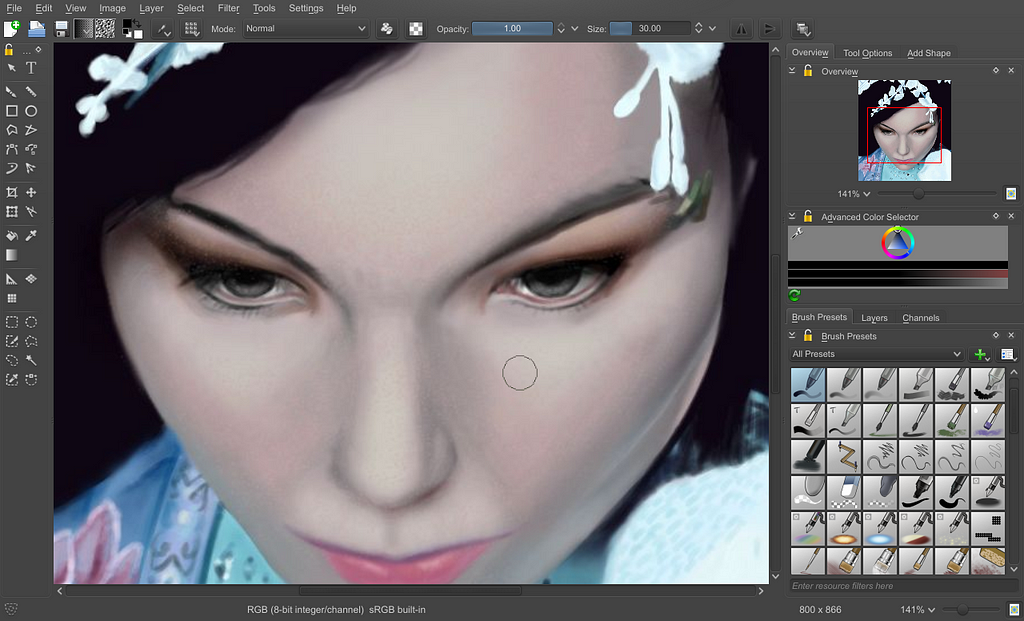Create a new document from the toolbar
This screenshot has height=621, width=1024.
[12, 29]
